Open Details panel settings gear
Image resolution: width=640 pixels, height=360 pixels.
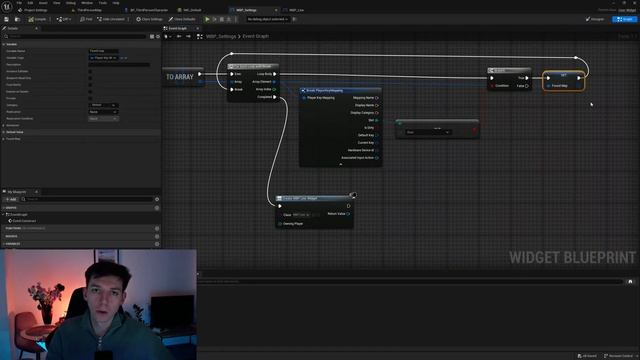click(158, 36)
